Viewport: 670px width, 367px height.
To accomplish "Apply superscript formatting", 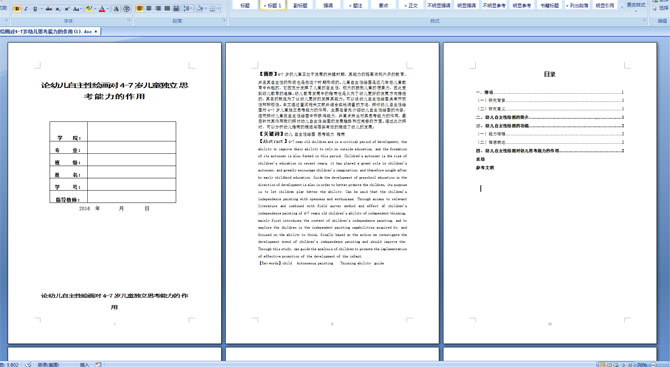I will pyautogui.click(x=67, y=9).
